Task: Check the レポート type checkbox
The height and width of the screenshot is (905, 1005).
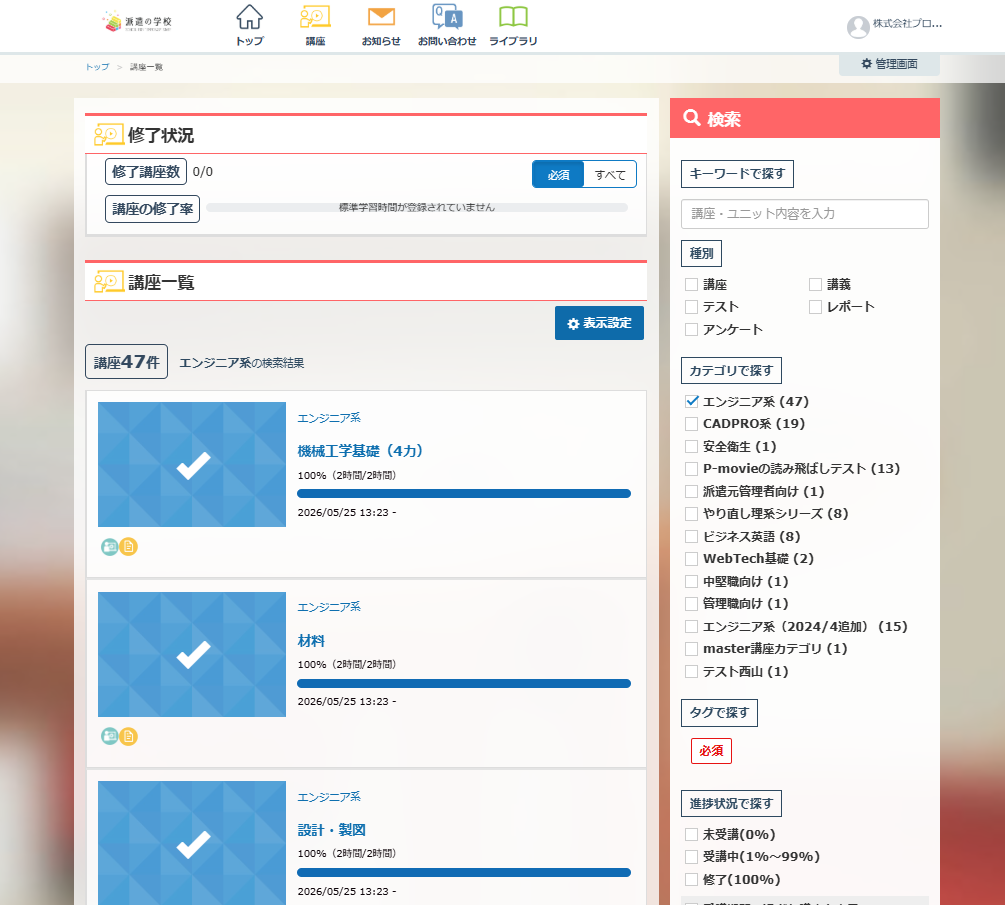Action: pos(815,307)
